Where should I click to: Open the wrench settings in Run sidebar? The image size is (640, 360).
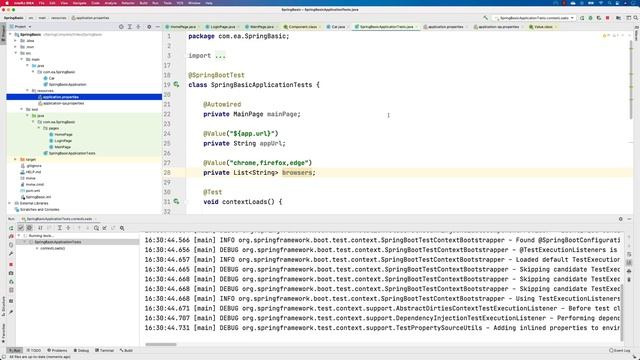[x=11, y=254]
